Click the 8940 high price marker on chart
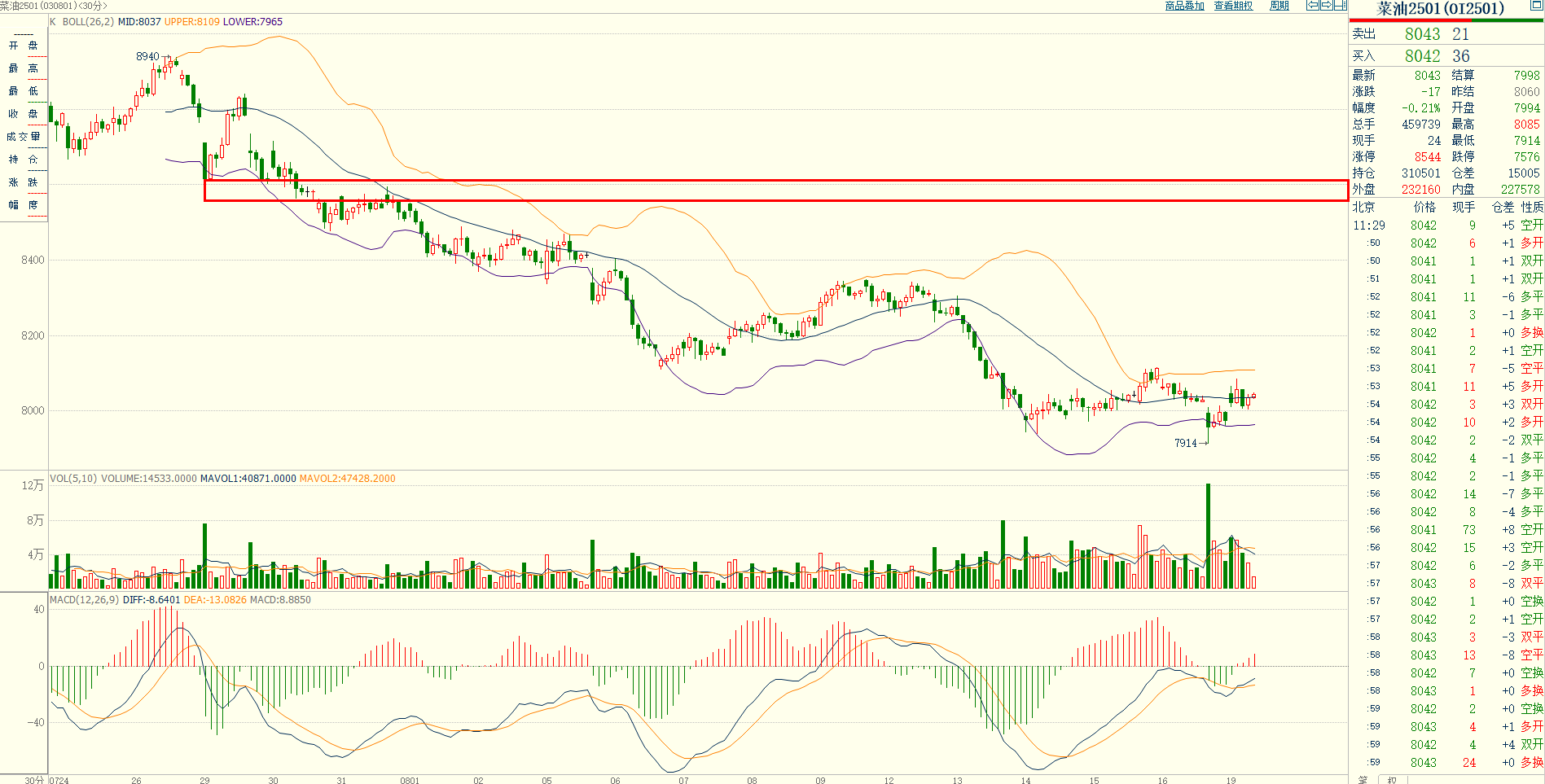 [147, 56]
